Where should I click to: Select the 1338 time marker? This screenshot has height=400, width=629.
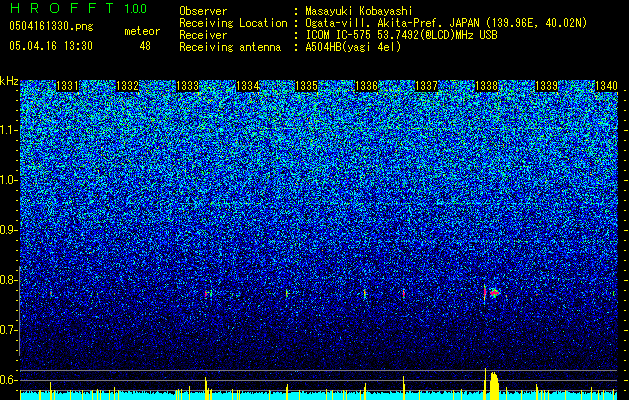coord(486,86)
